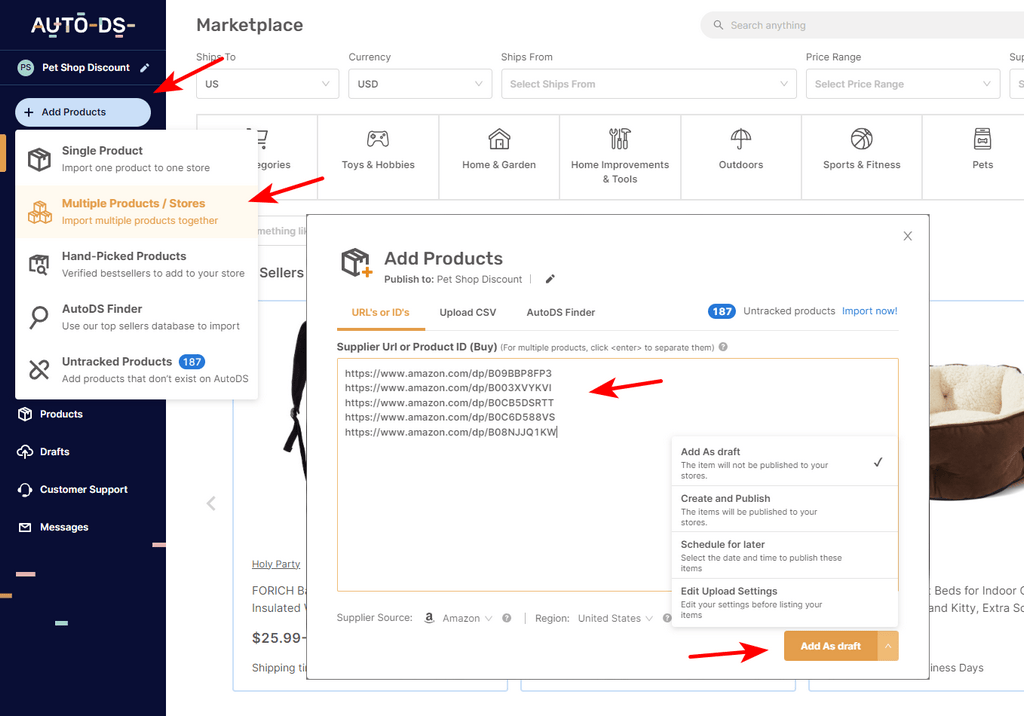This screenshot has height=716, width=1024.
Task: Switch to the Upload CSV tab
Action: [468, 312]
